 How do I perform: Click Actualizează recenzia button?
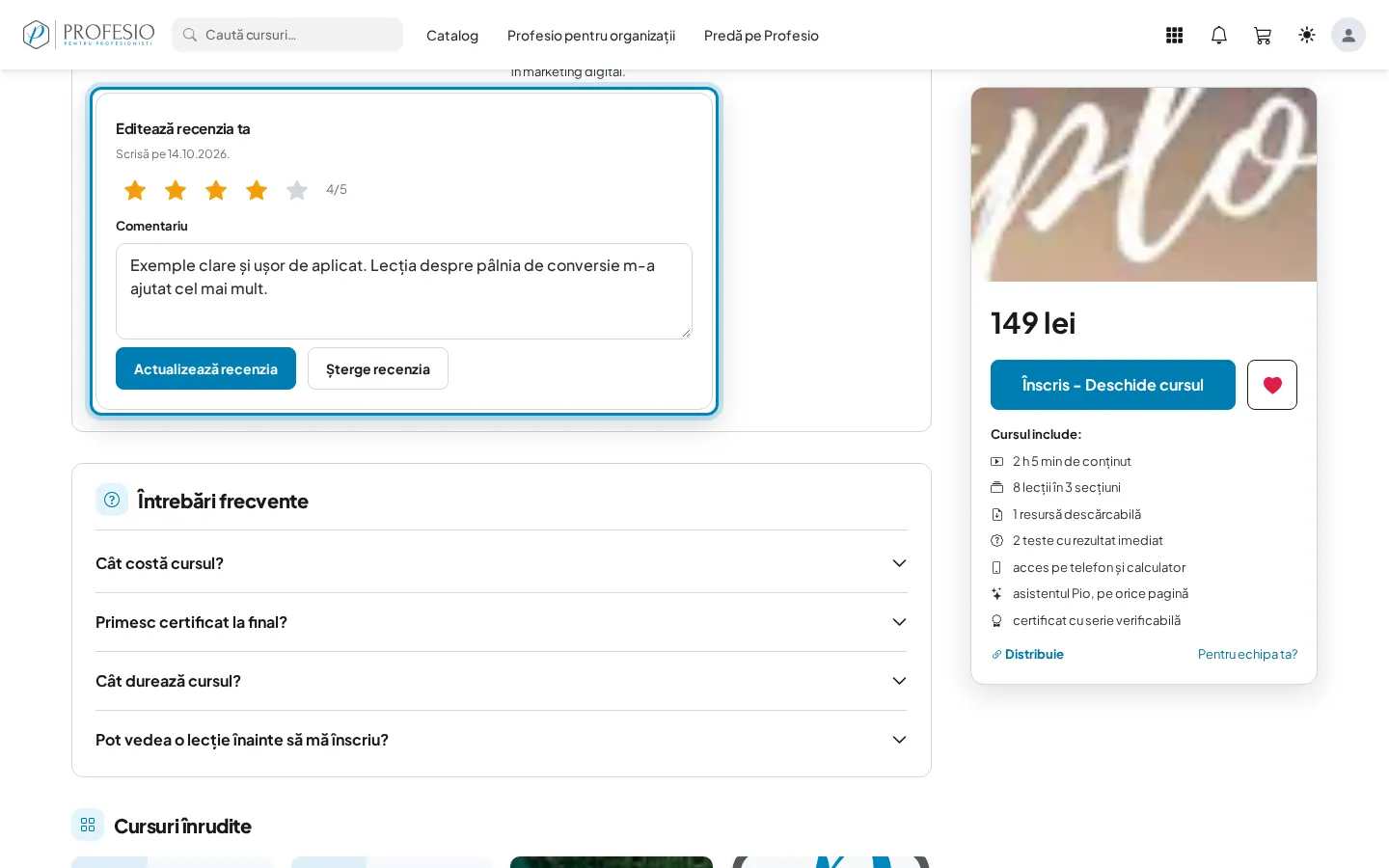coord(205,368)
